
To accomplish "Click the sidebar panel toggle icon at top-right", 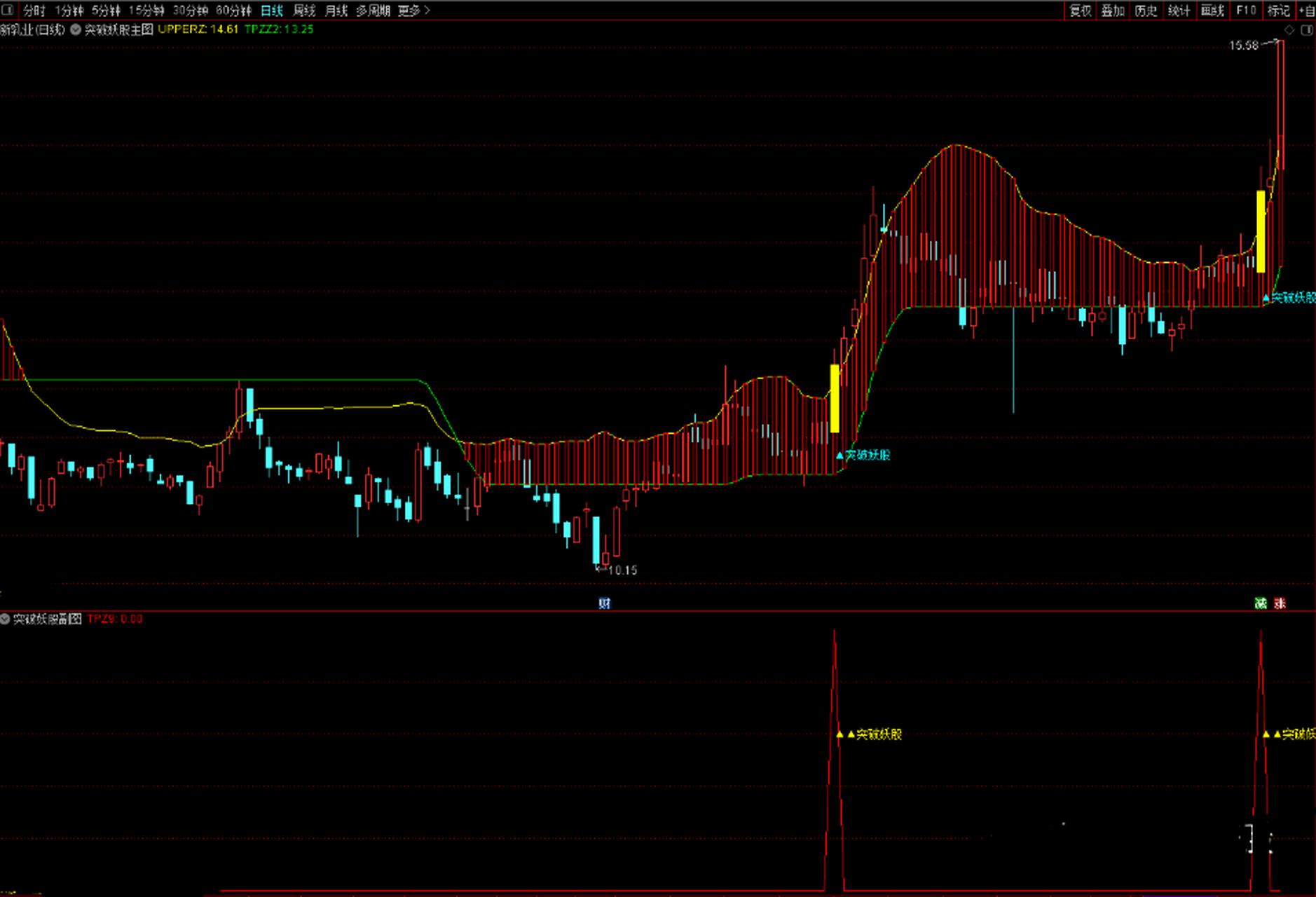I will pyautogui.click(x=1307, y=30).
